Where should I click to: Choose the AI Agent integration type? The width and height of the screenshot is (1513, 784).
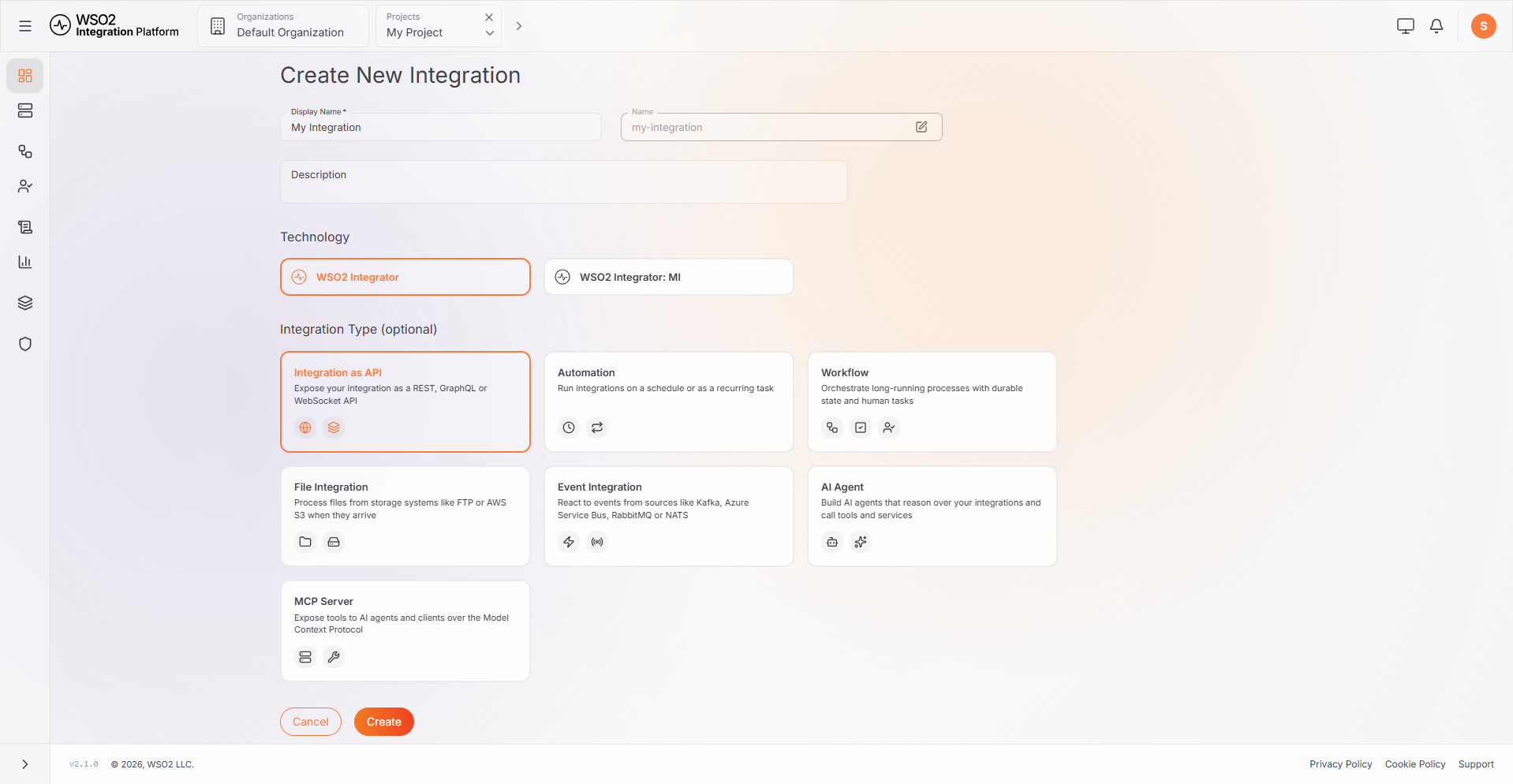click(932, 516)
